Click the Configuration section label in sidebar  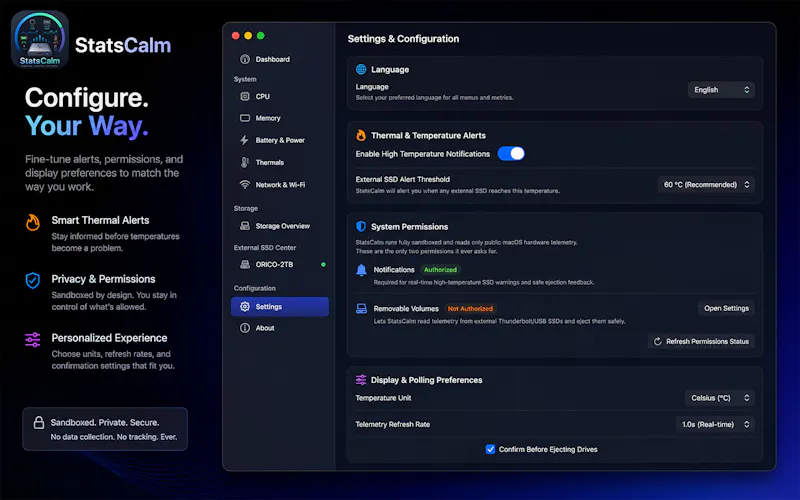tap(255, 288)
